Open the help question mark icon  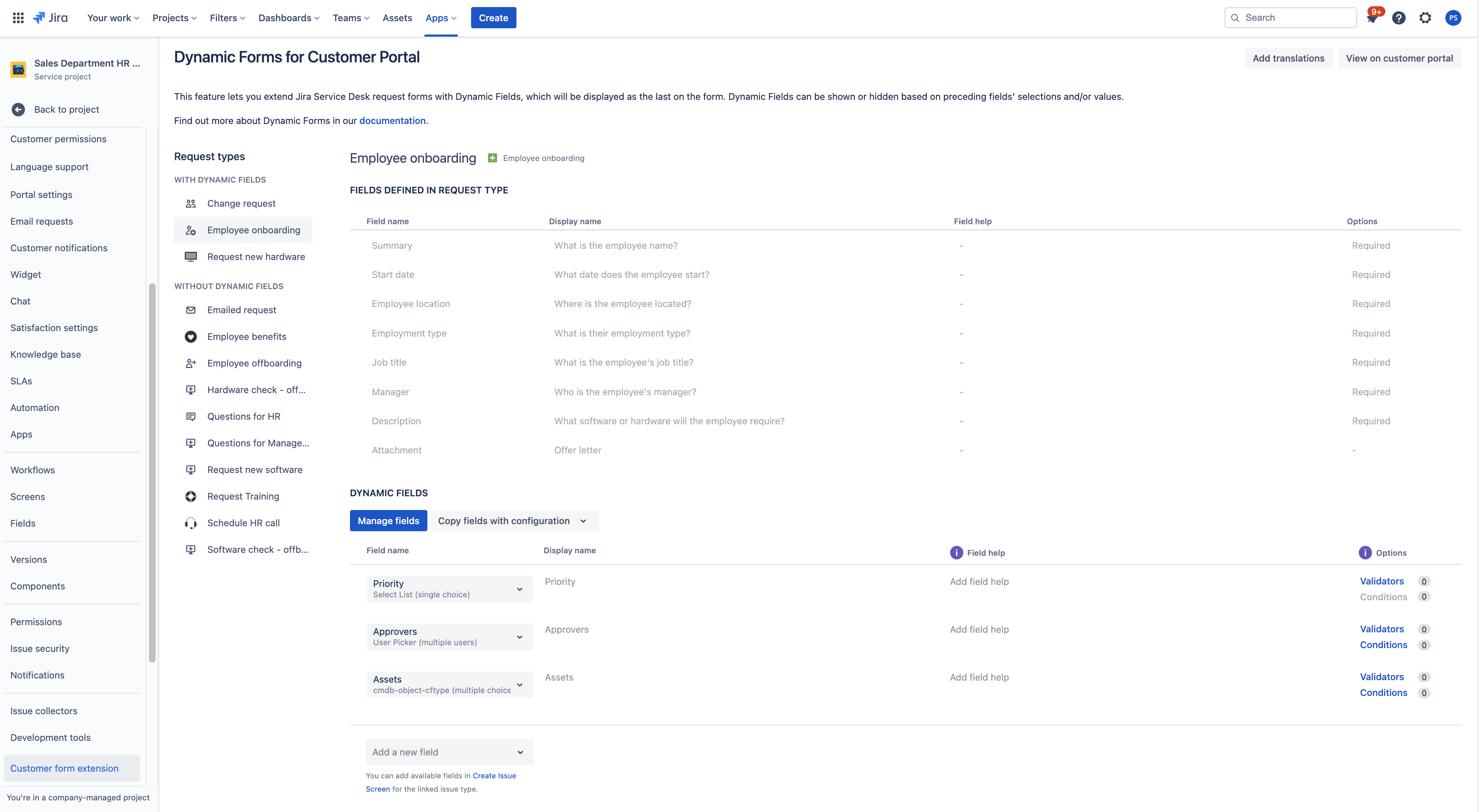pyautogui.click(x=1399, y=18)
